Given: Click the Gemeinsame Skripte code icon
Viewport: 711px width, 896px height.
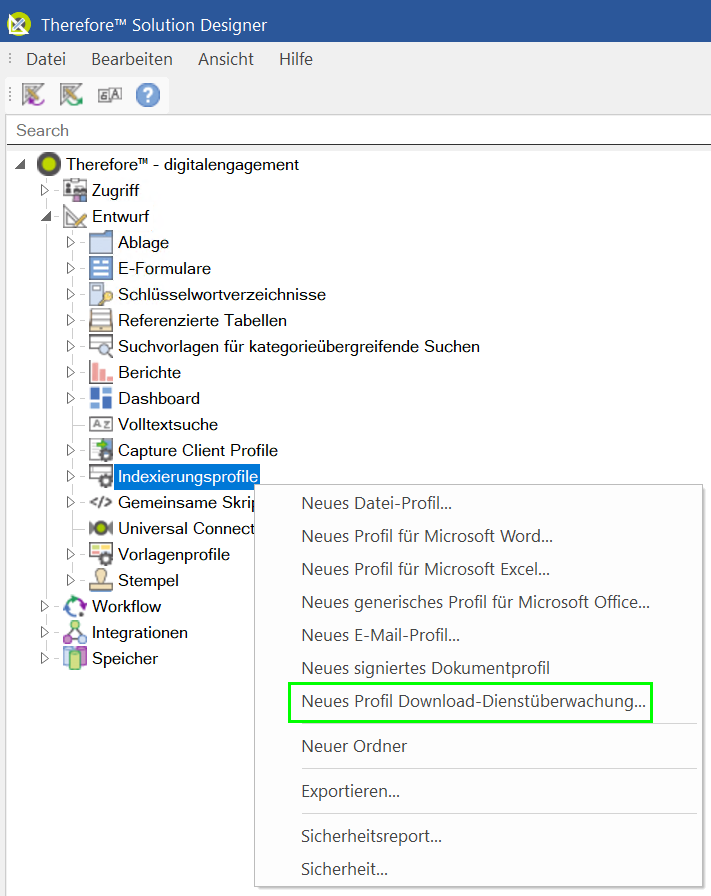Looking at the screenshot, I should [101, 502].
